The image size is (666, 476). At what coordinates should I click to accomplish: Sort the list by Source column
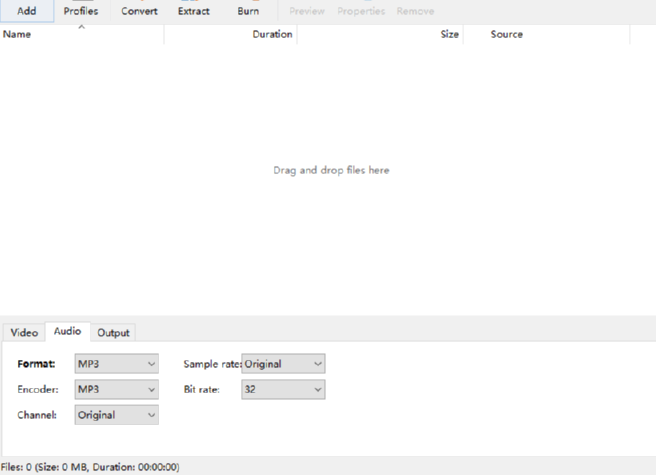point(547,34)
